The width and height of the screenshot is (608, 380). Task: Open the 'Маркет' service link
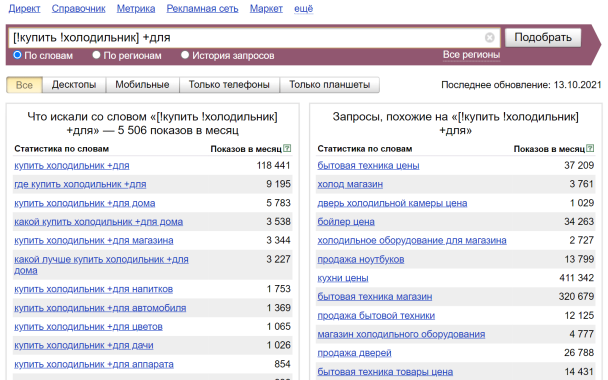coord(266,9)
